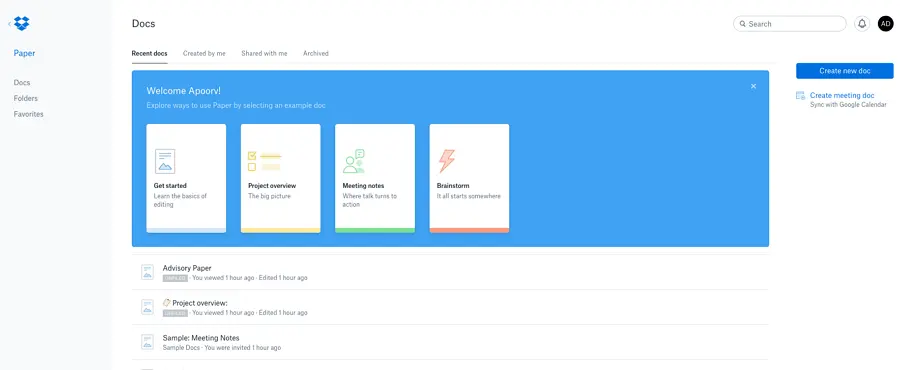Click the Project overview row doc icon
900x370 pixels.
(x=148, y=307)
